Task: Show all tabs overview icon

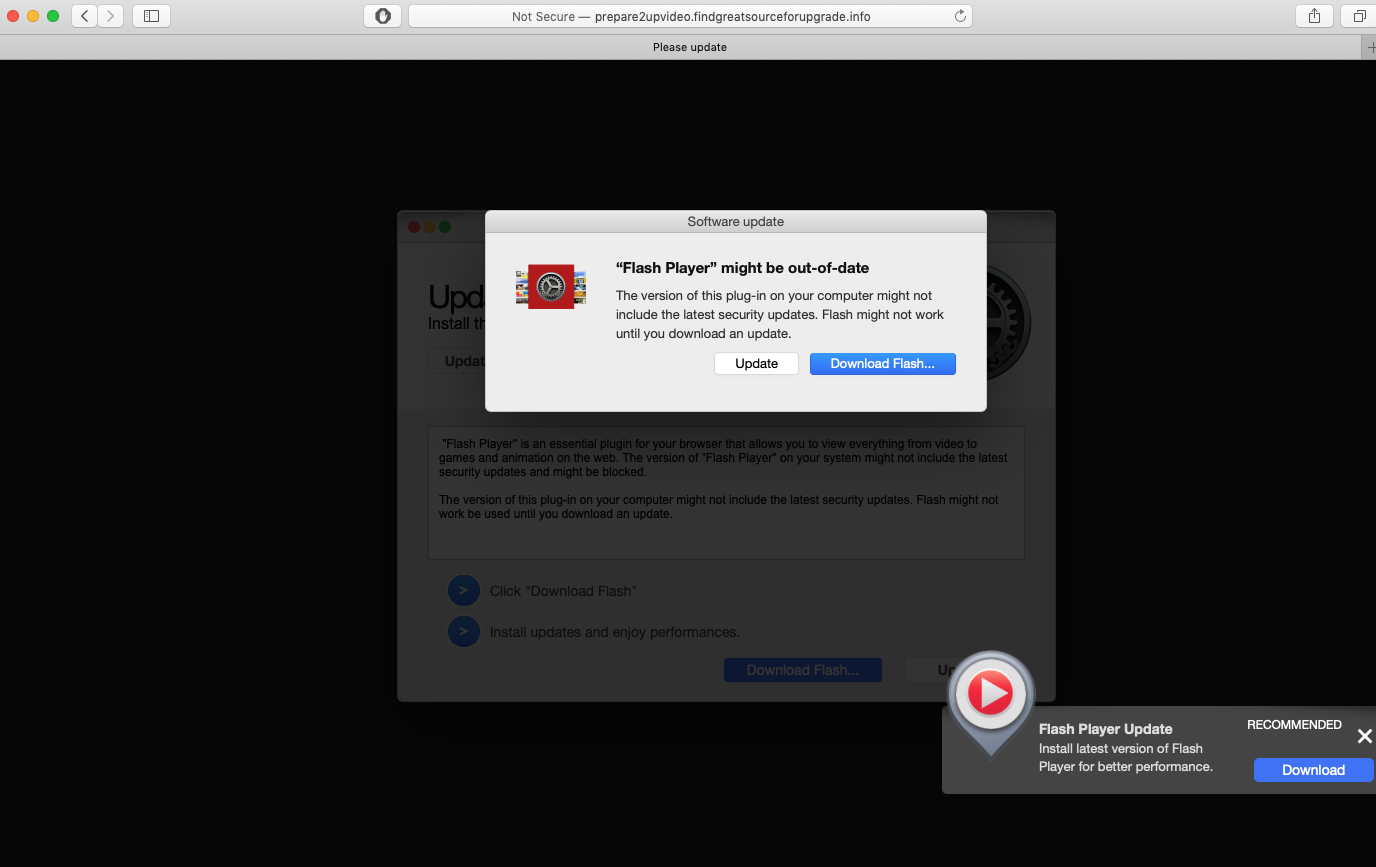Action: click(1359, 16)
